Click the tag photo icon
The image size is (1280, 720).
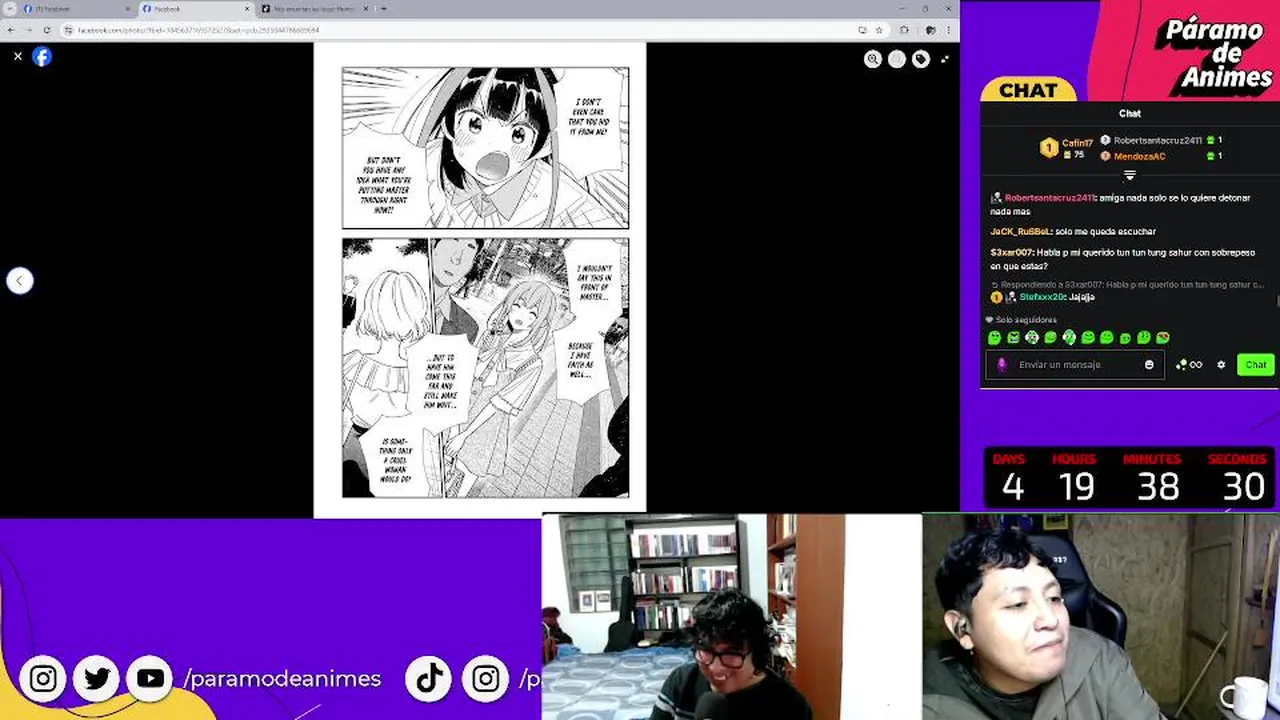tap(921, 59)
